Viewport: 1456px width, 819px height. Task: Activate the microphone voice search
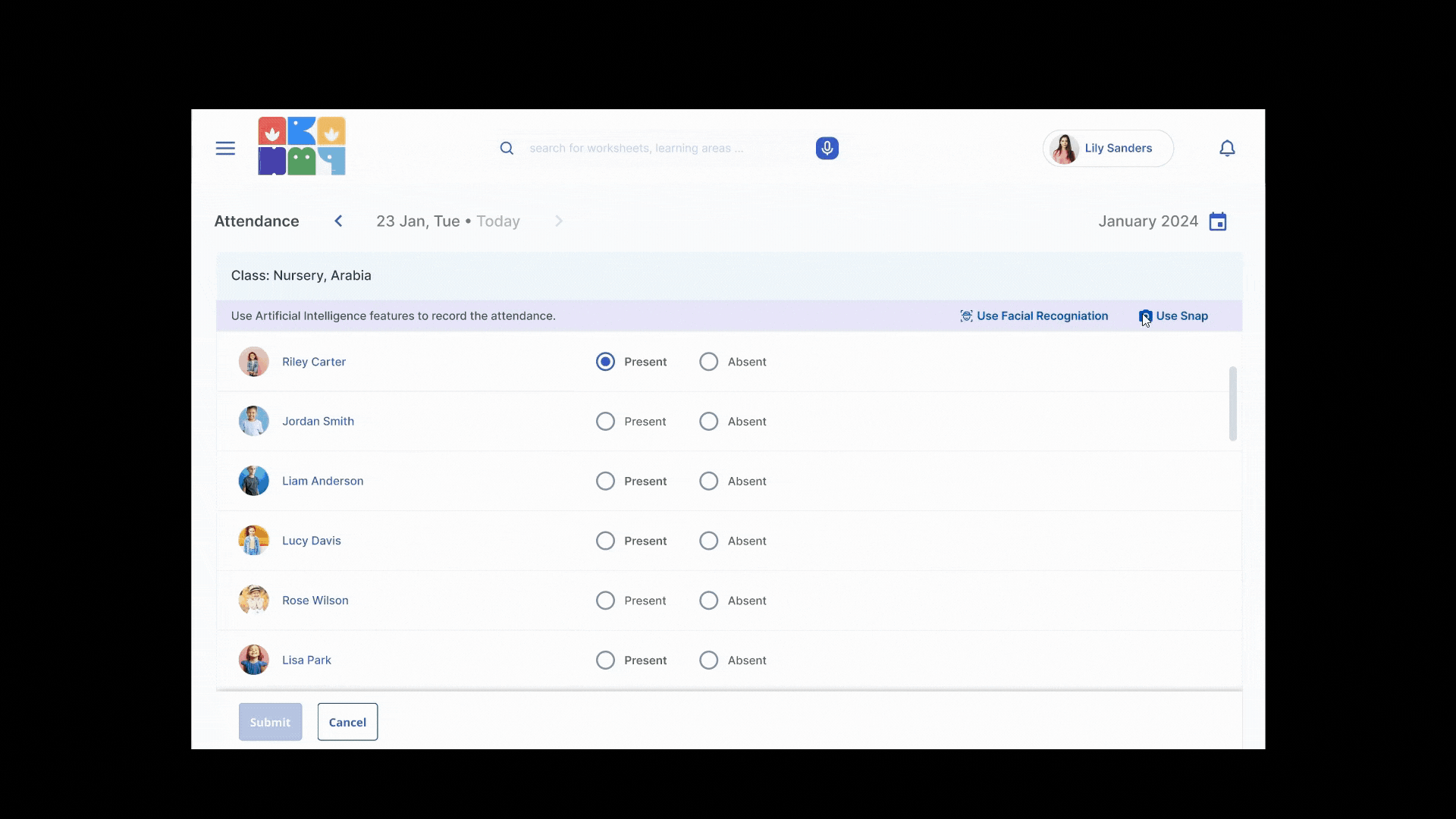click(x=827, y=149)
